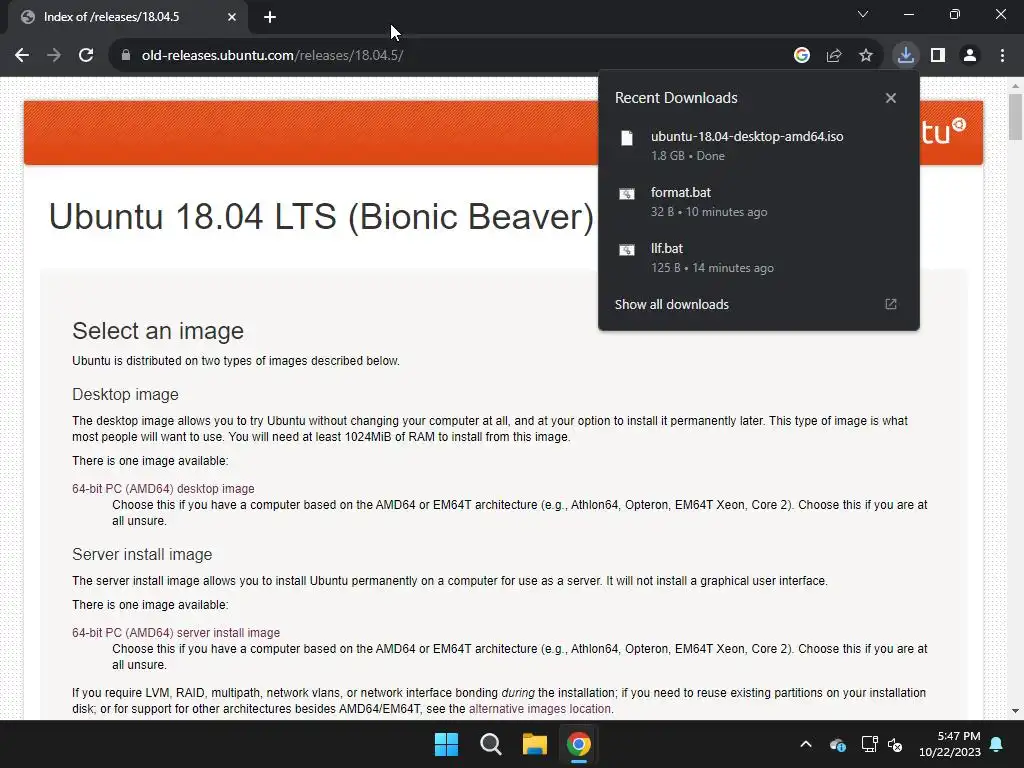Image resolution: width=1024 pixels, height=768 pixels.
Task: Open File Explorer from the taskbar
Action: (x=534, y=744)
